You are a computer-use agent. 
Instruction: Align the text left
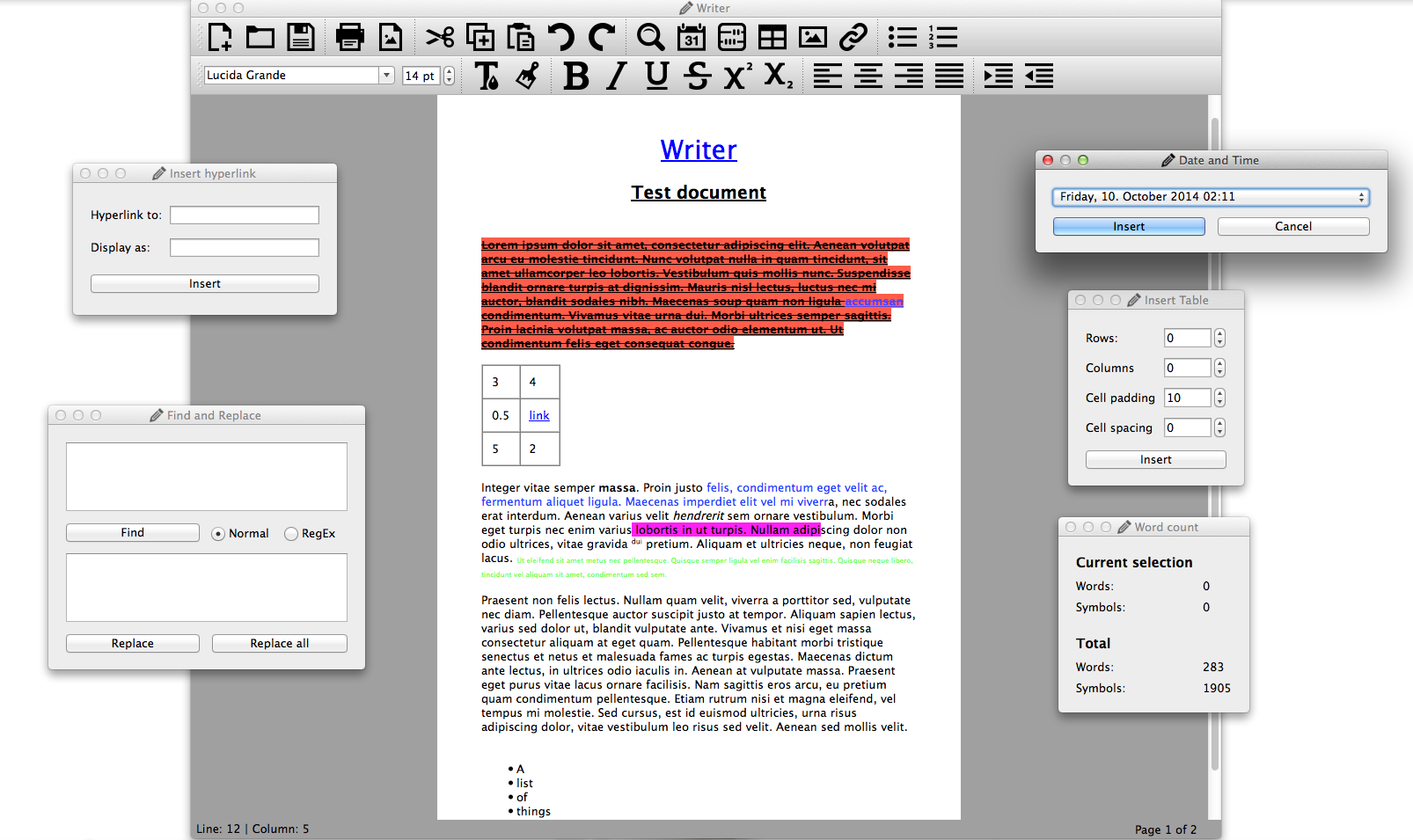828,76
